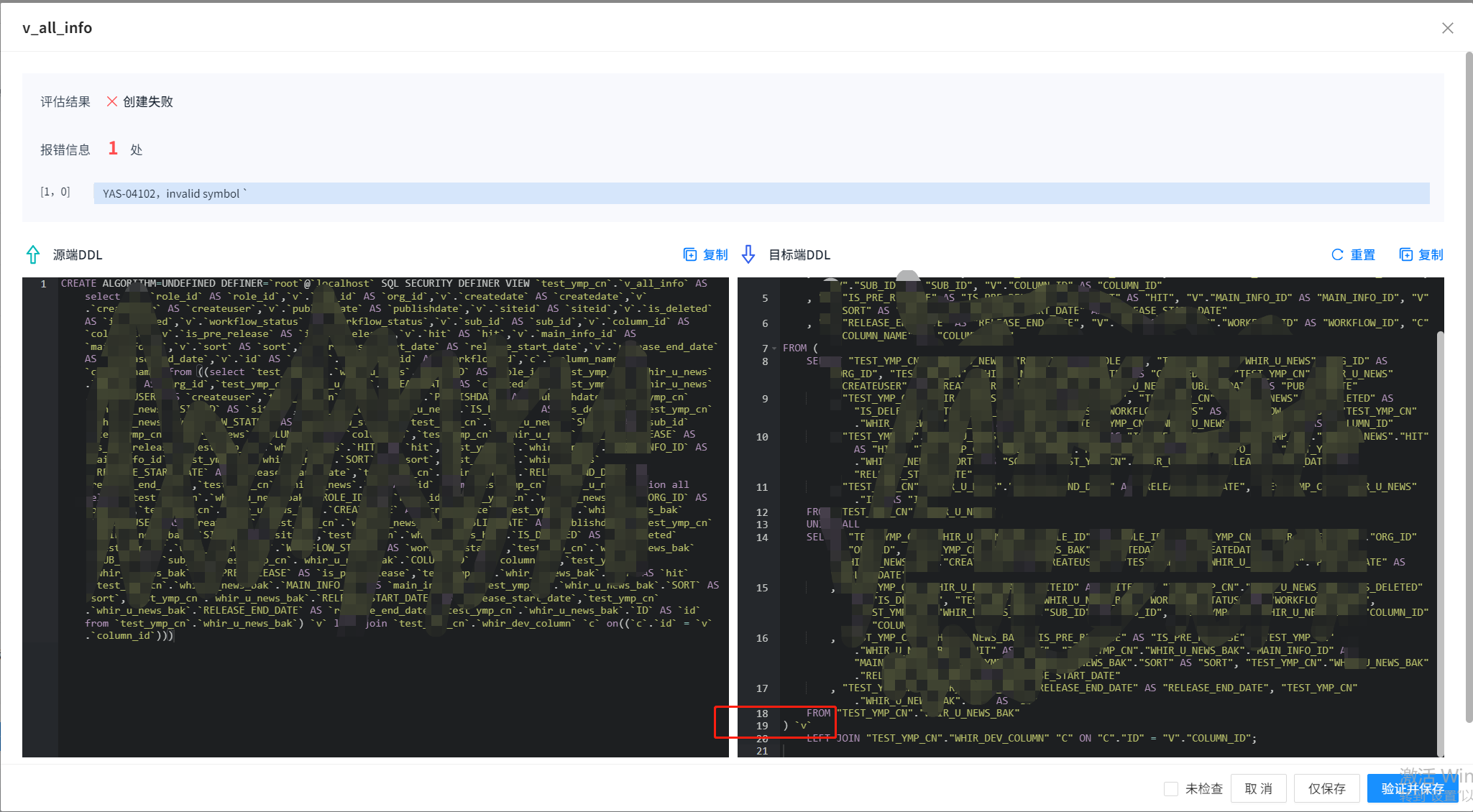Image resolution: width=1473 pixels, height=812 pixels.
Task: Click the reset (重置) circular arrow icon
Action: pyautogui.click(x=1337, y=254)
